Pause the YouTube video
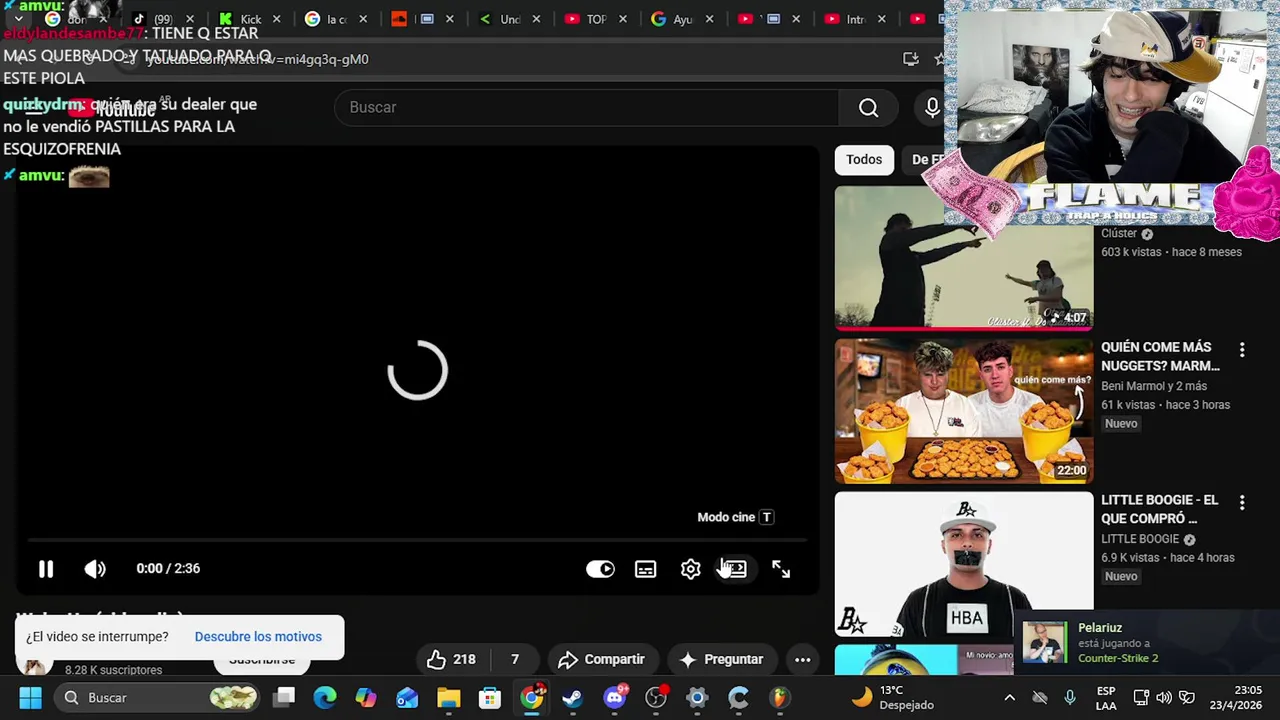Viewport: 1280px width, 720px height. tap(46, 569)
